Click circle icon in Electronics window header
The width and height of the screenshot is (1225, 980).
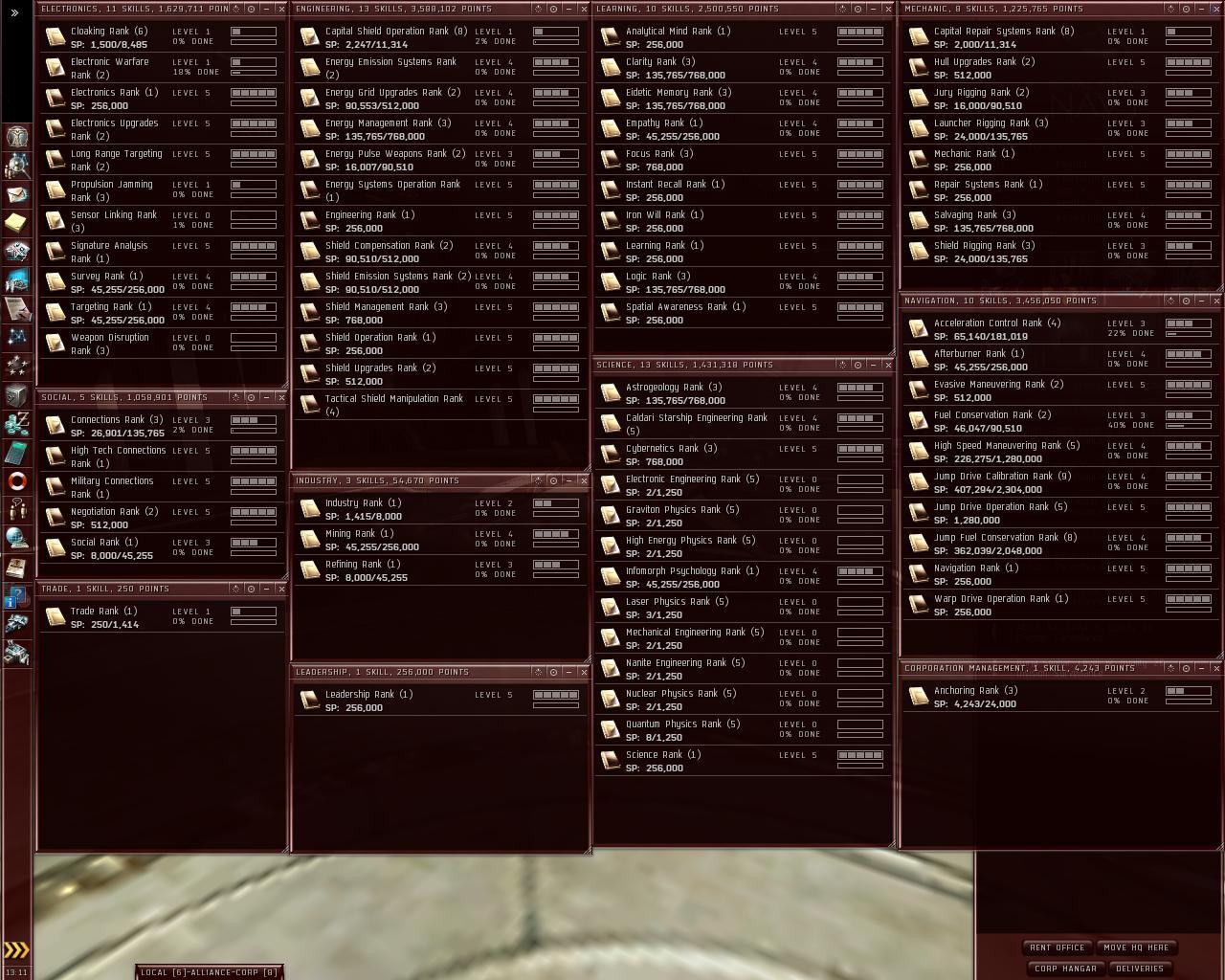(251, 9)
